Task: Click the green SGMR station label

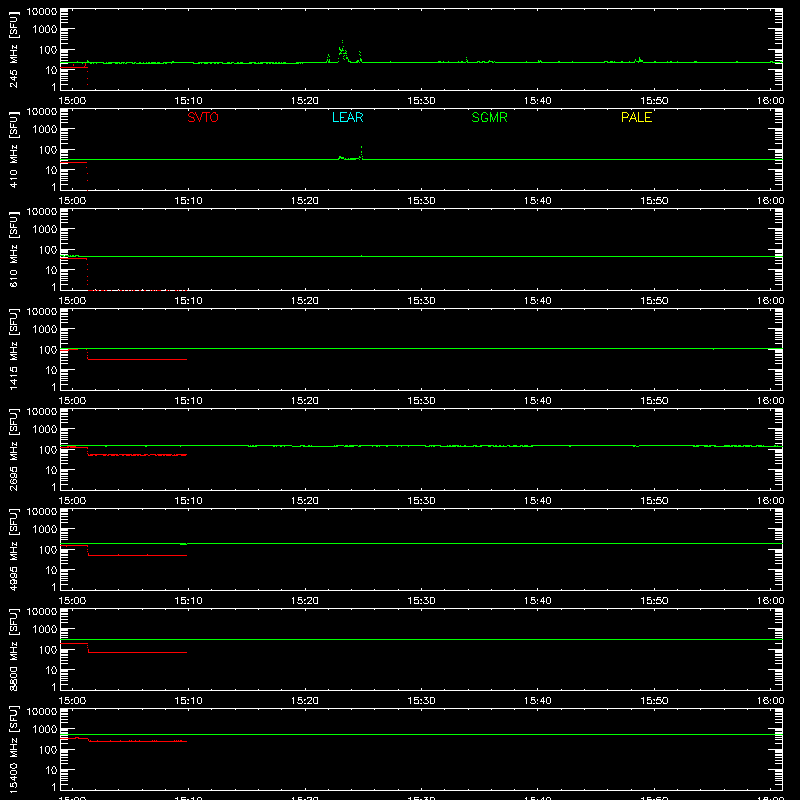Action: click(489, 117)
